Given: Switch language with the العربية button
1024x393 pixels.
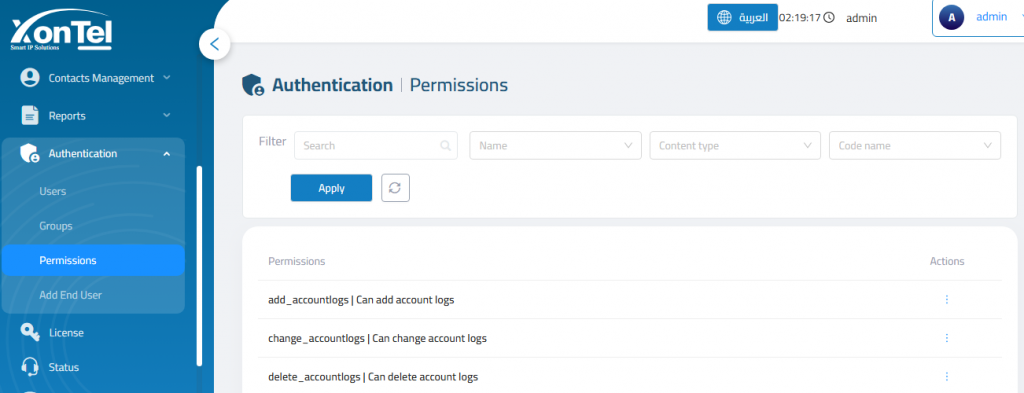Looking at the screenshot, I should [743, 17].
